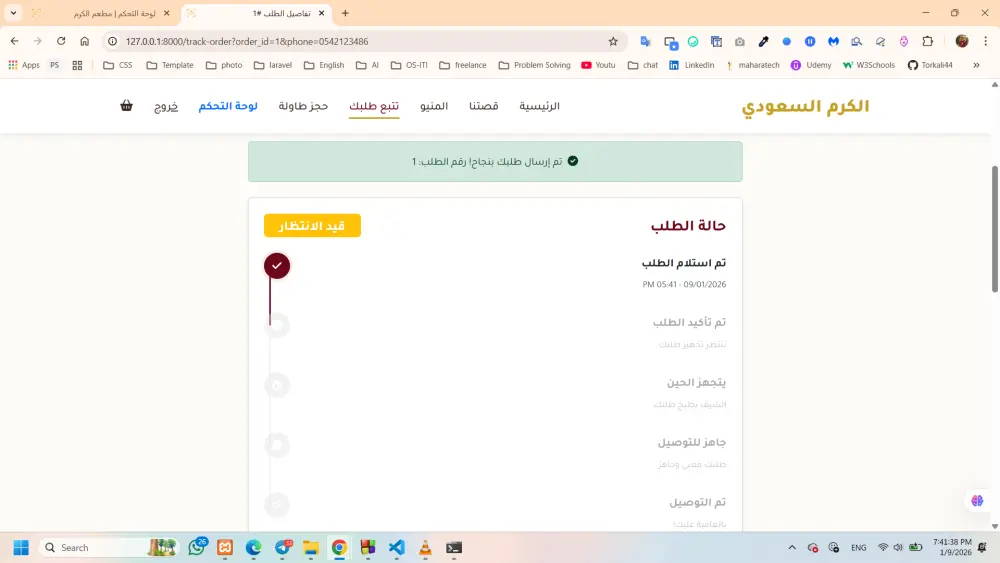This screenshot has width=1000, height=563.
Task: Close the تفاصيل الطلب tab
Action: click(321, 13)
